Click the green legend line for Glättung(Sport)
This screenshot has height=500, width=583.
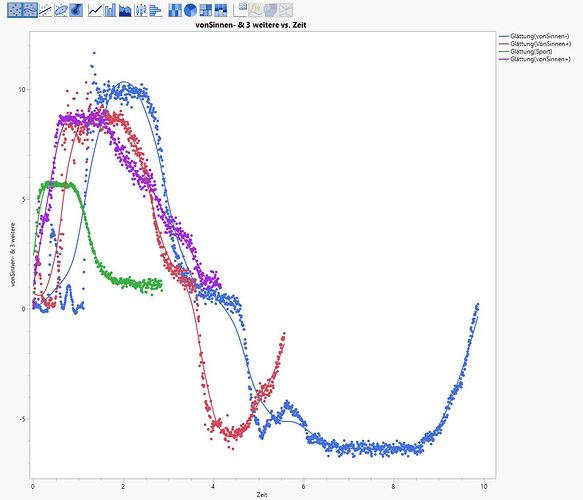(x=503, y=52)
